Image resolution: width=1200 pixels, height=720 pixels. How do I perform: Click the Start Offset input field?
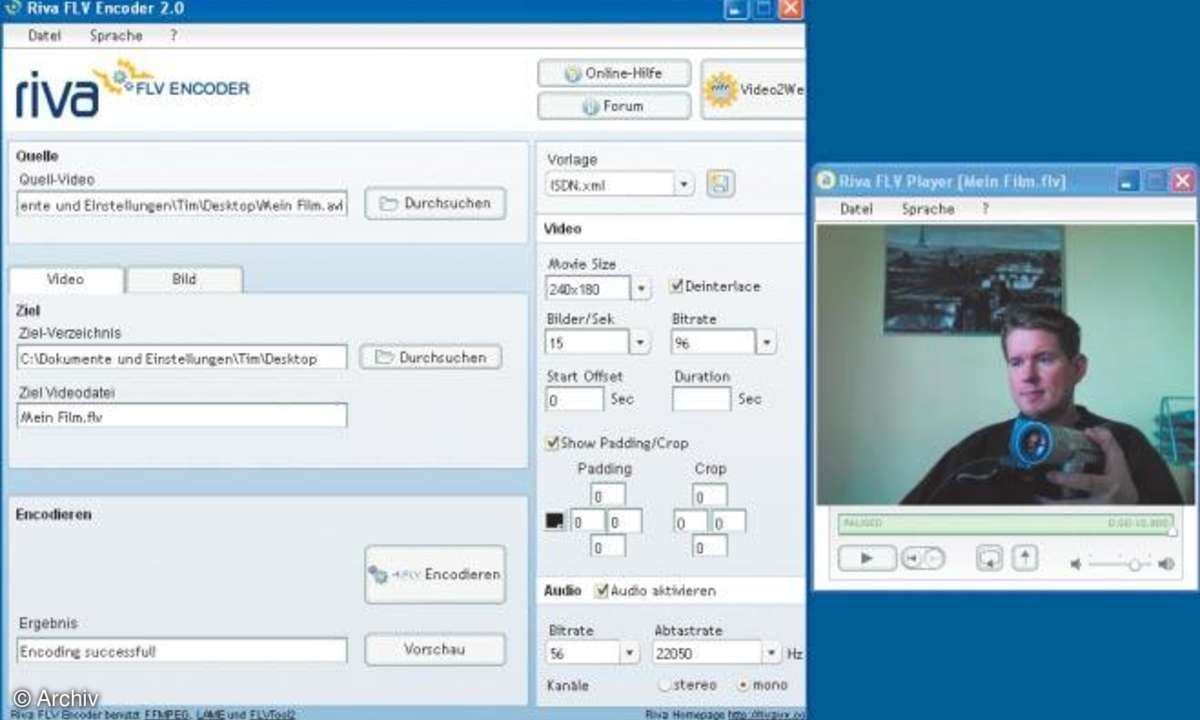[575, 399]
